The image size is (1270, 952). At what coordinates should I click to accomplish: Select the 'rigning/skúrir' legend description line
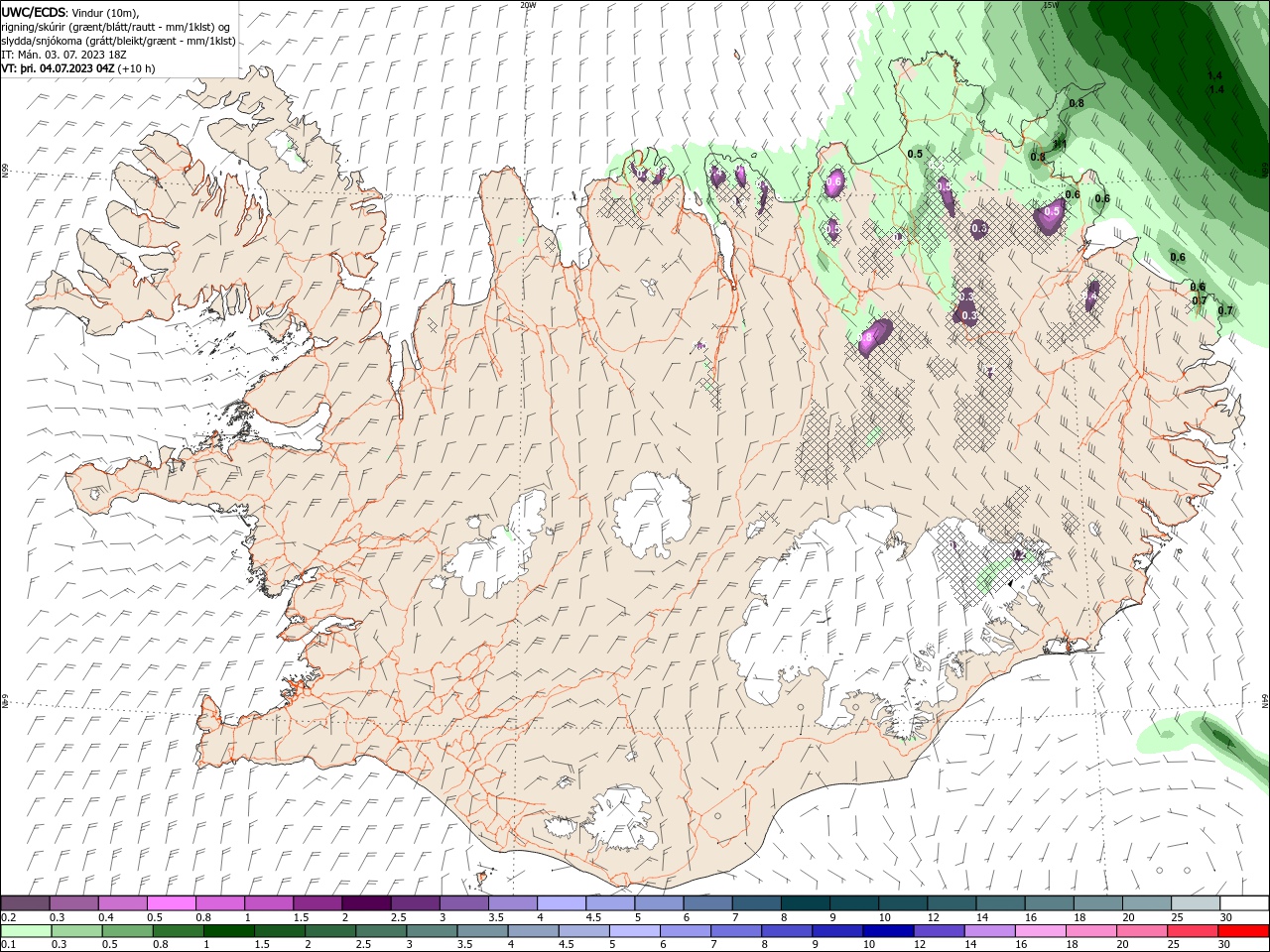(116, 27)
